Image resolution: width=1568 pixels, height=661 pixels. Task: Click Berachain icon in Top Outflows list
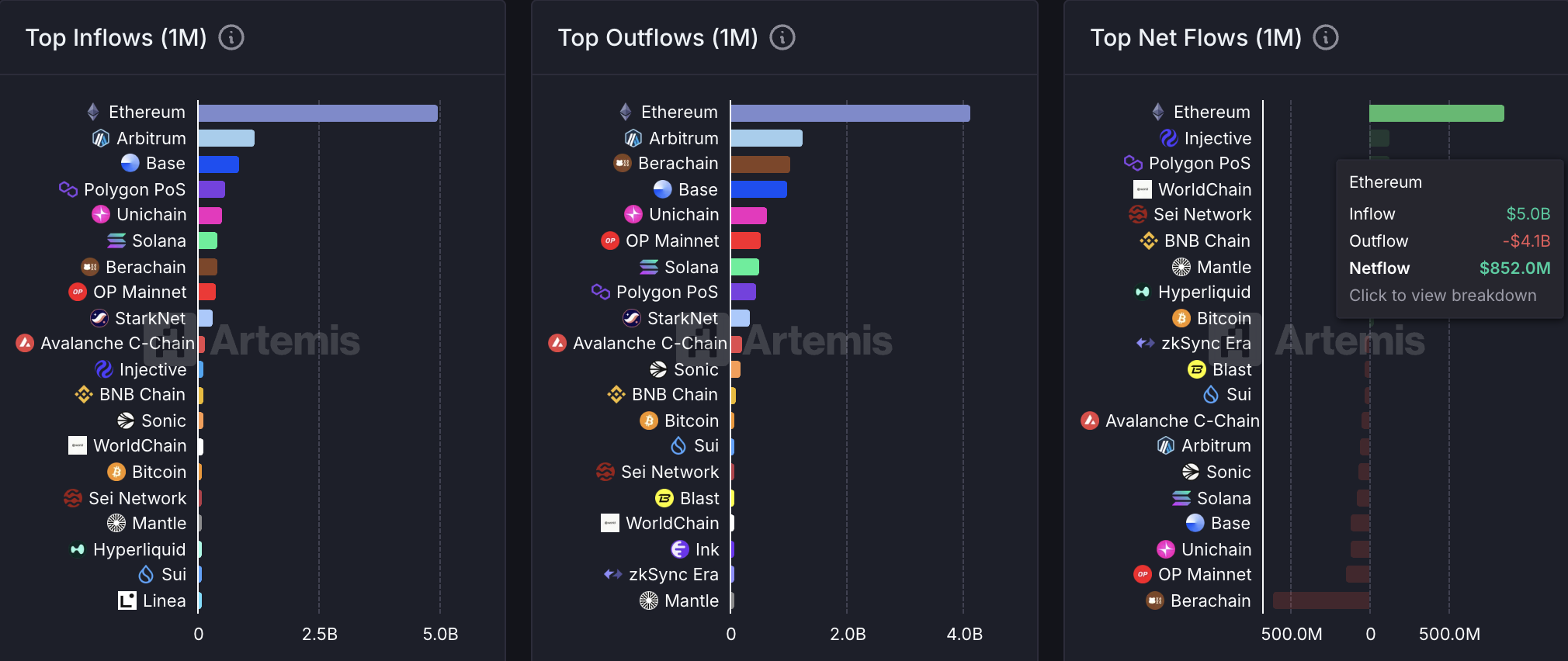pos(623,163)
